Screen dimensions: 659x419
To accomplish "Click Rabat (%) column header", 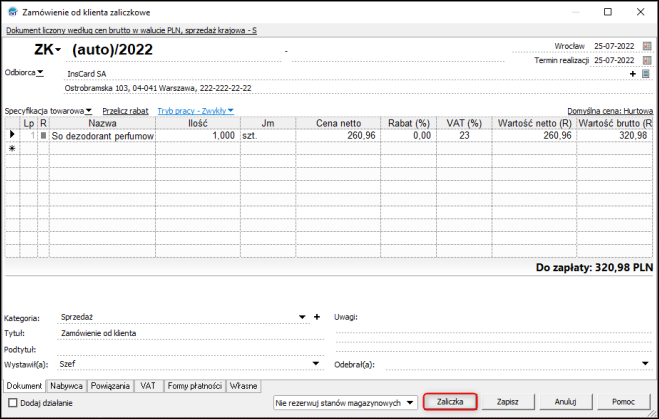I will 409,124.
